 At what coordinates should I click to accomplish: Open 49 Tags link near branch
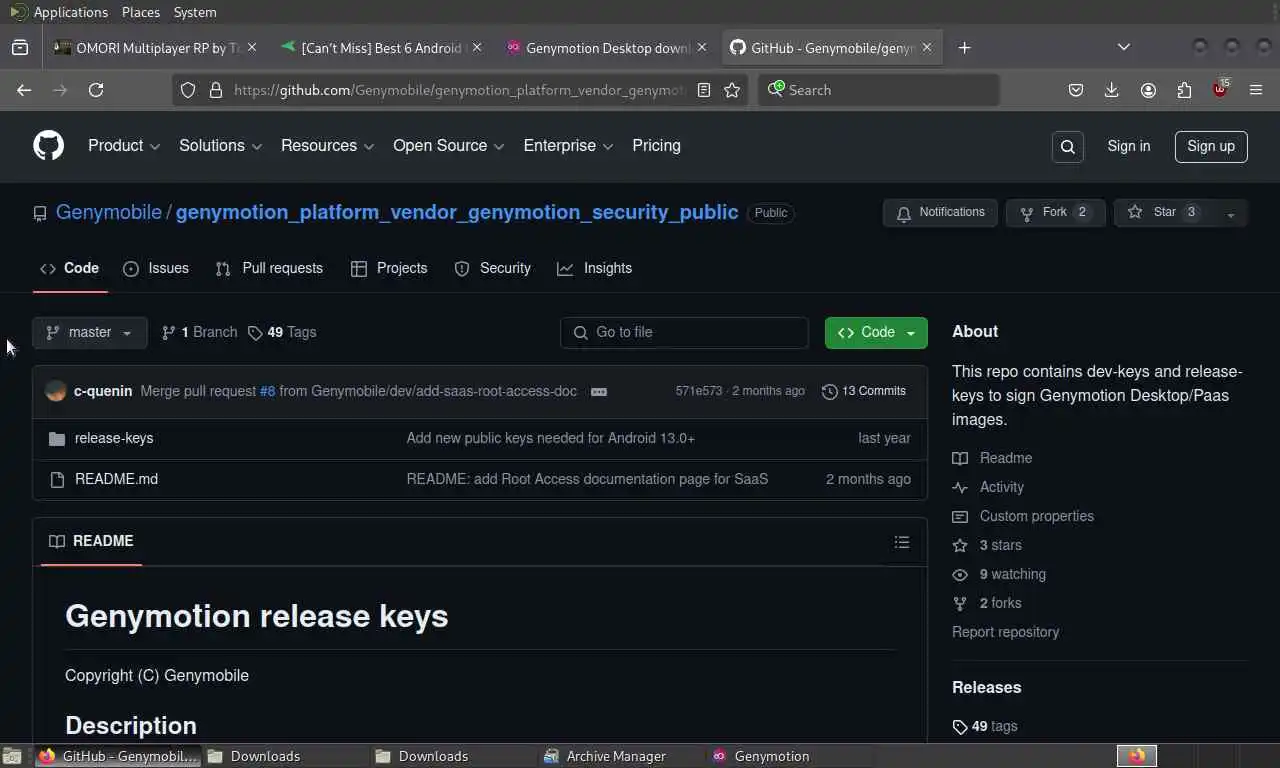tap(282, 333)
